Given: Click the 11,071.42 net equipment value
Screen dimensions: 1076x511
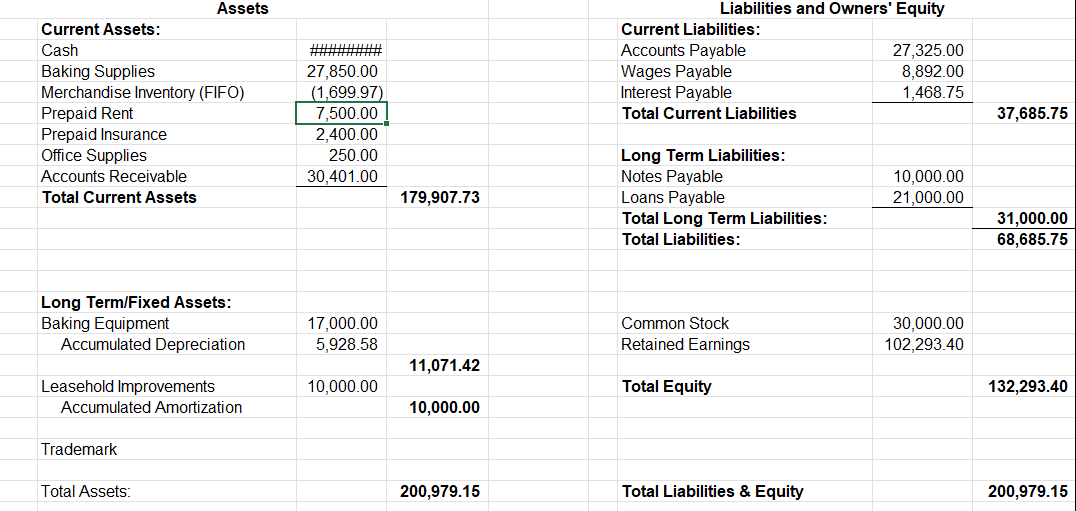Looking at the screenshot, I should [443, 366].
